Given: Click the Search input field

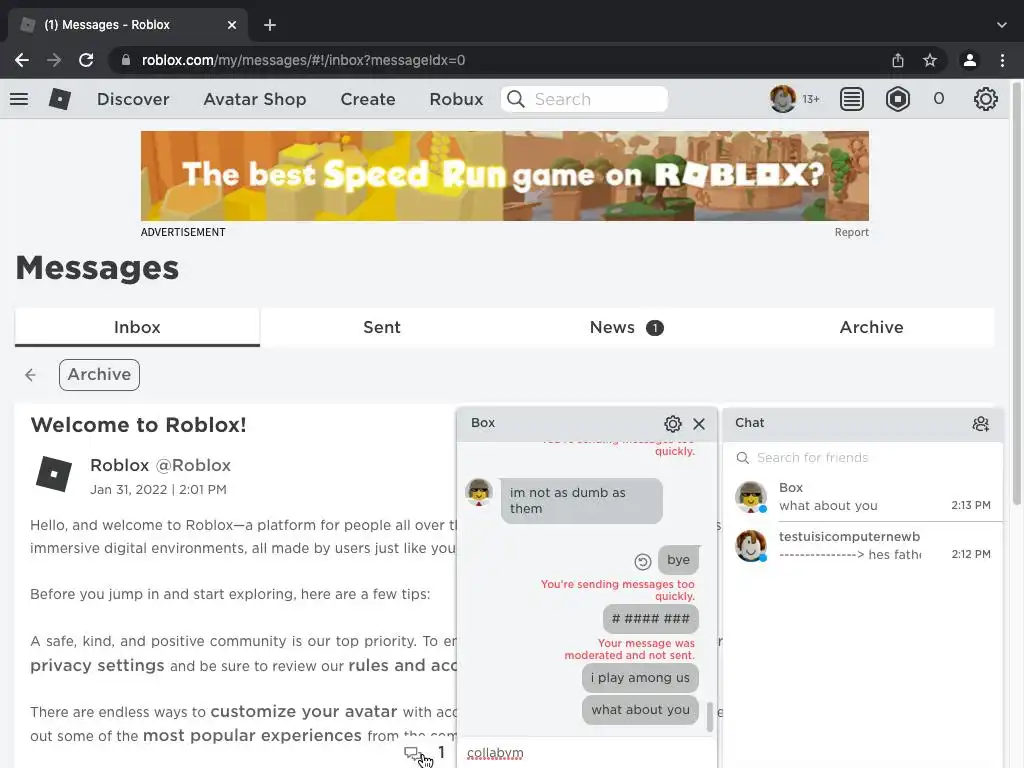Looking at the screenshot, I should point(584,99).
